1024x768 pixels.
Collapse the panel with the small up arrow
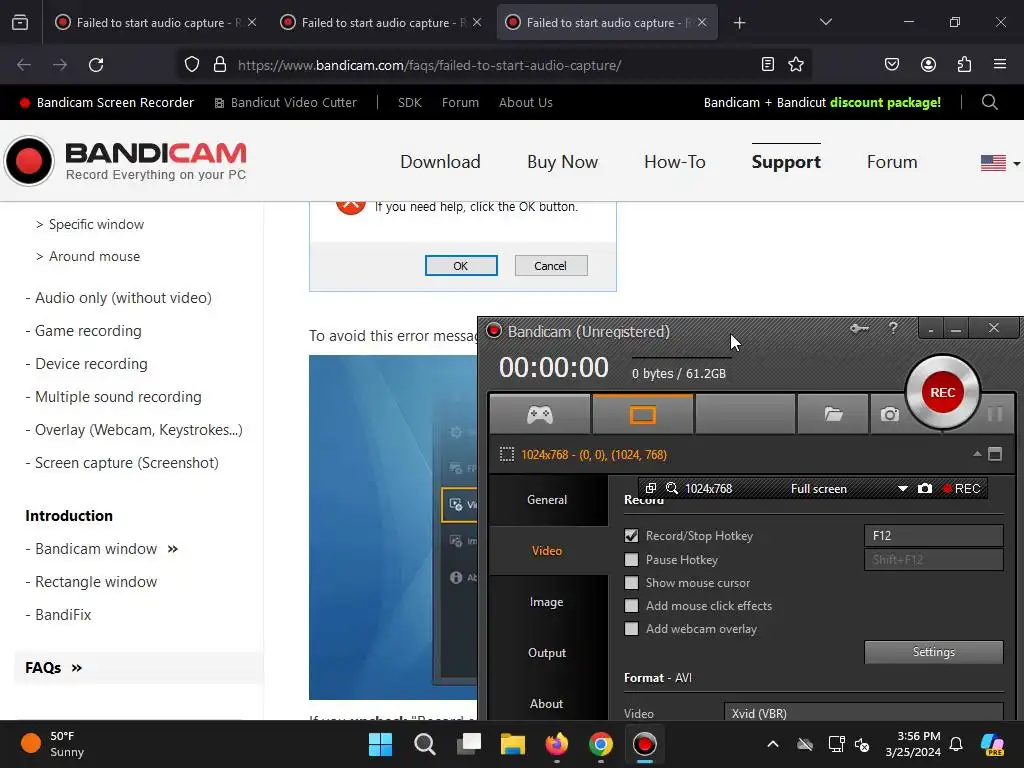click(977, 454)
